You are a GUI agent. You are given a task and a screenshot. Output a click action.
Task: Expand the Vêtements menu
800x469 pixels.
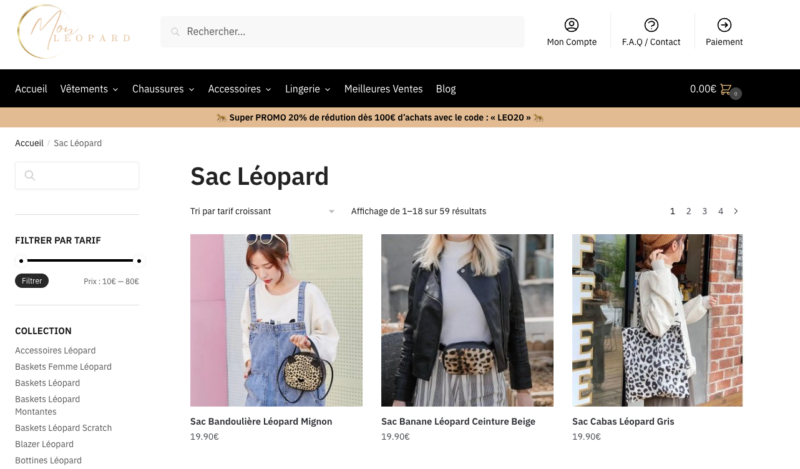click(x=89, y=89)
